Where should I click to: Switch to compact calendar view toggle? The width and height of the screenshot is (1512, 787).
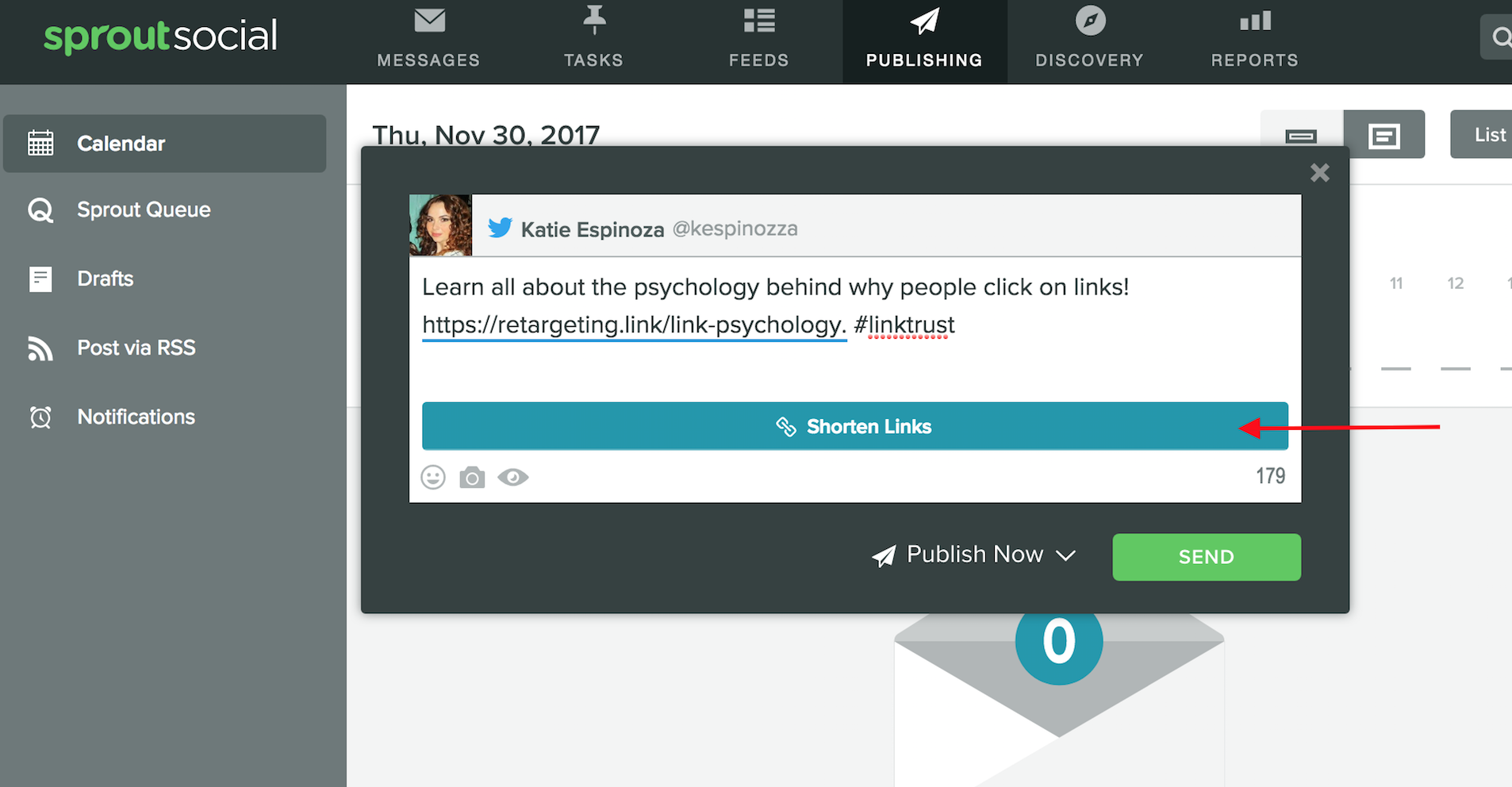[x=1301, y=135]
